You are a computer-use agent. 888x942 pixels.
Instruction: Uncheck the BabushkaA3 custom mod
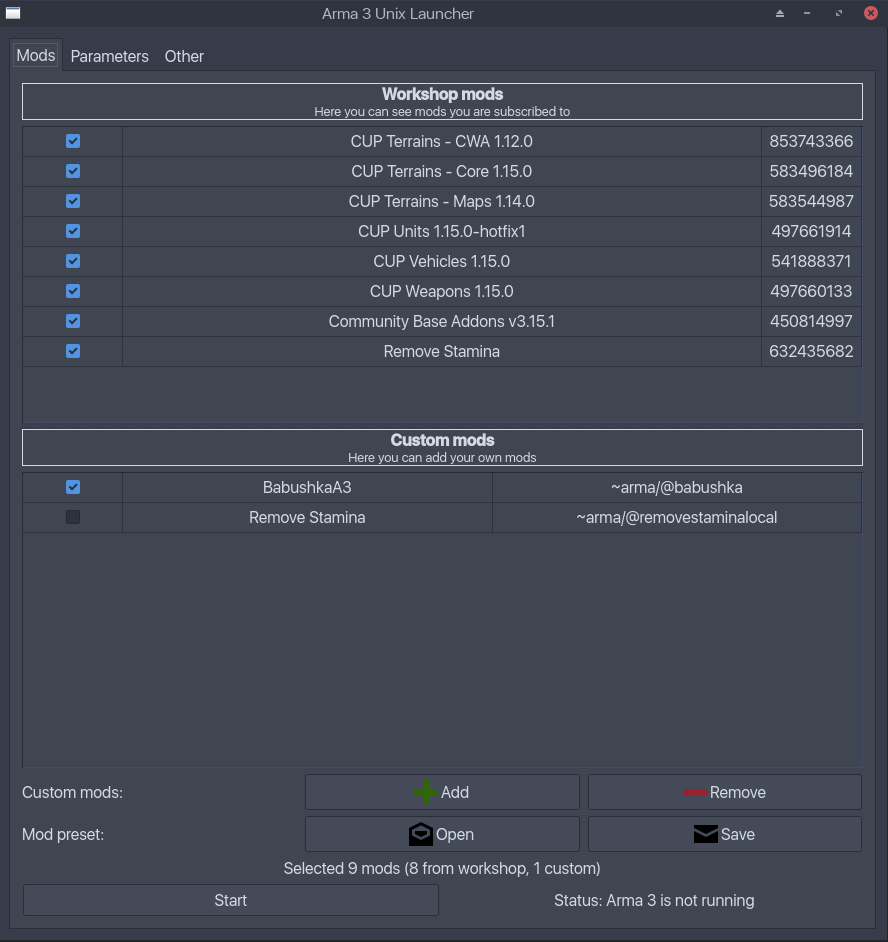[x=73, y=487]
